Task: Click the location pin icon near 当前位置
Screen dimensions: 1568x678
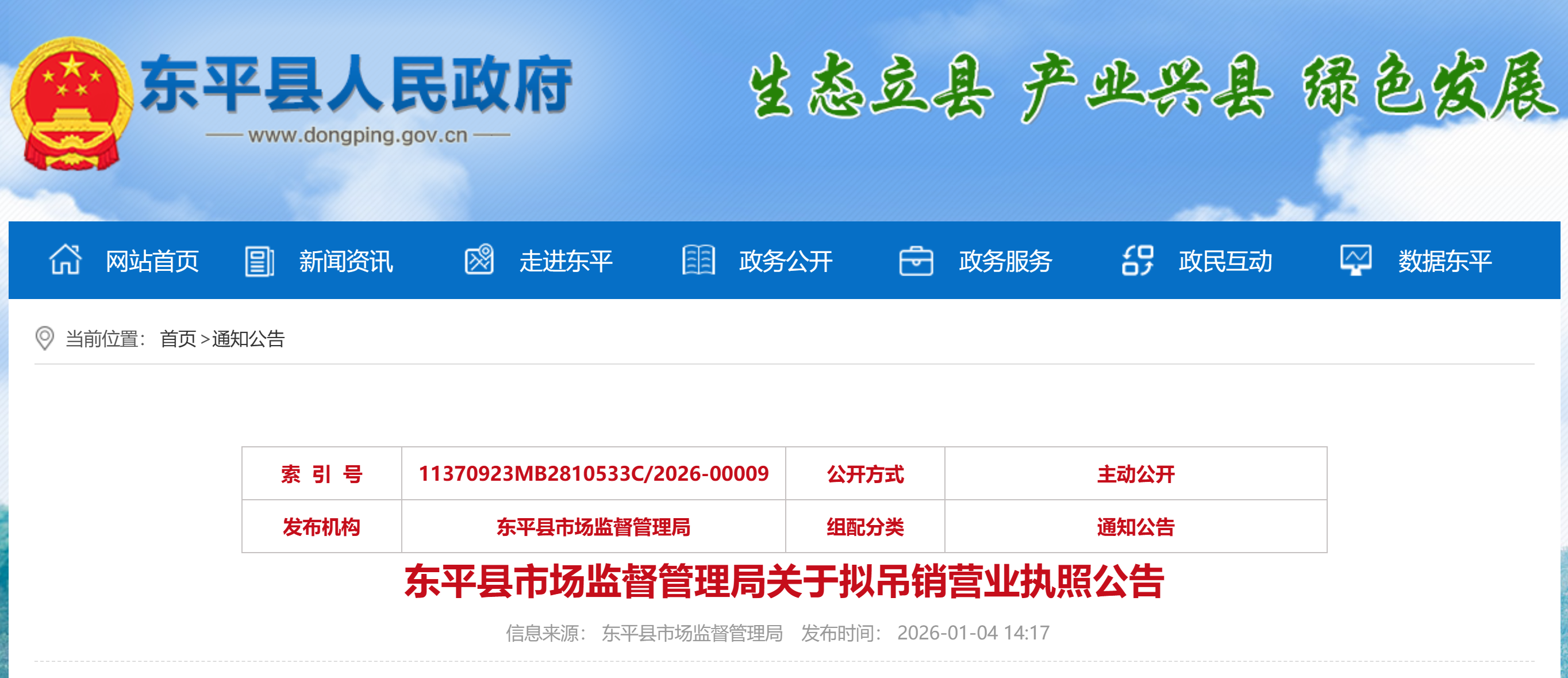Action: [44, 338]
